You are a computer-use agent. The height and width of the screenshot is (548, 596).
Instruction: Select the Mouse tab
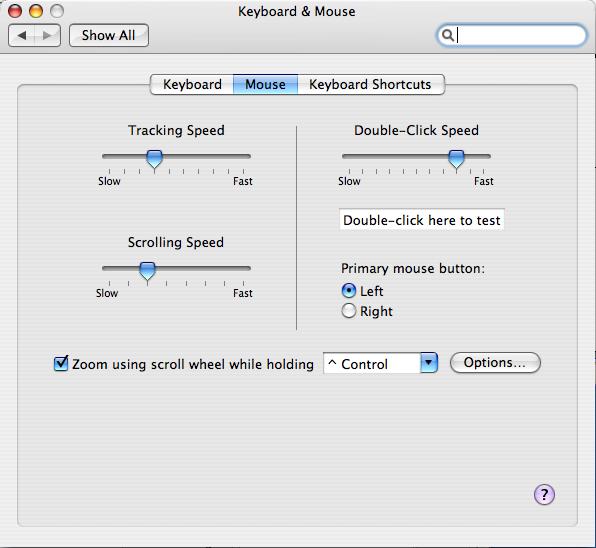265,84
